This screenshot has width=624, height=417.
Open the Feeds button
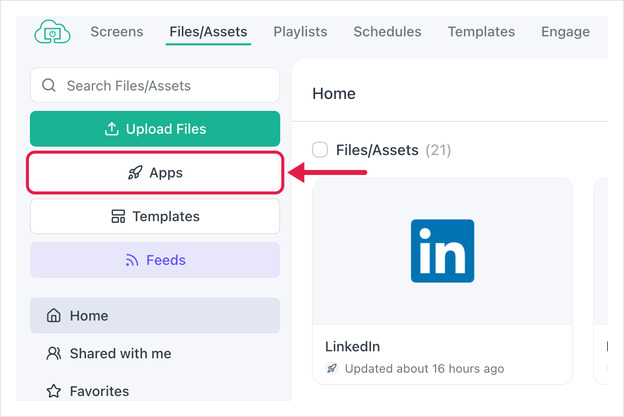coord(155,260)
